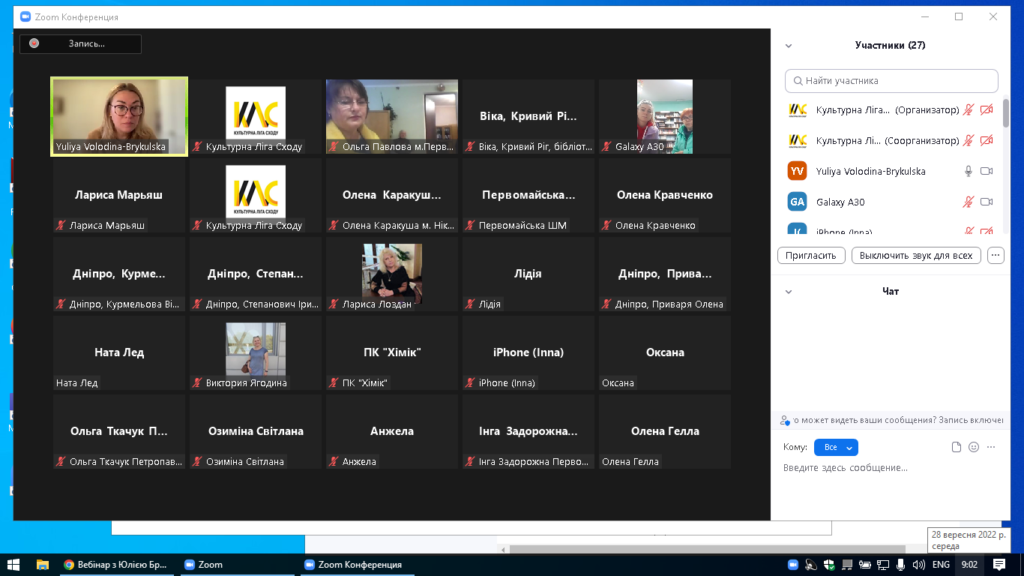Click the muted mic on Первомайська ШМ tile
This screenshot has width=1024, height=576.
tap(470, 225)
